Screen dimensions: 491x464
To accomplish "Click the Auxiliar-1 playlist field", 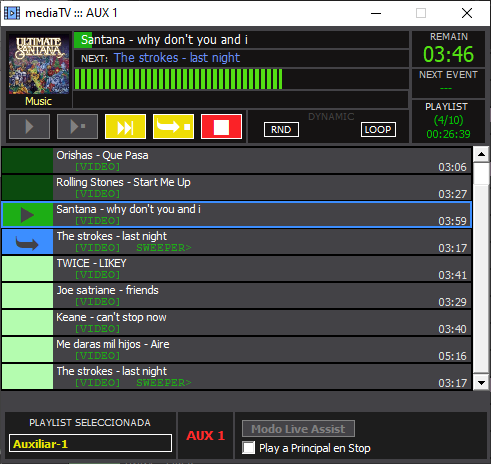I will click(90, 443).
